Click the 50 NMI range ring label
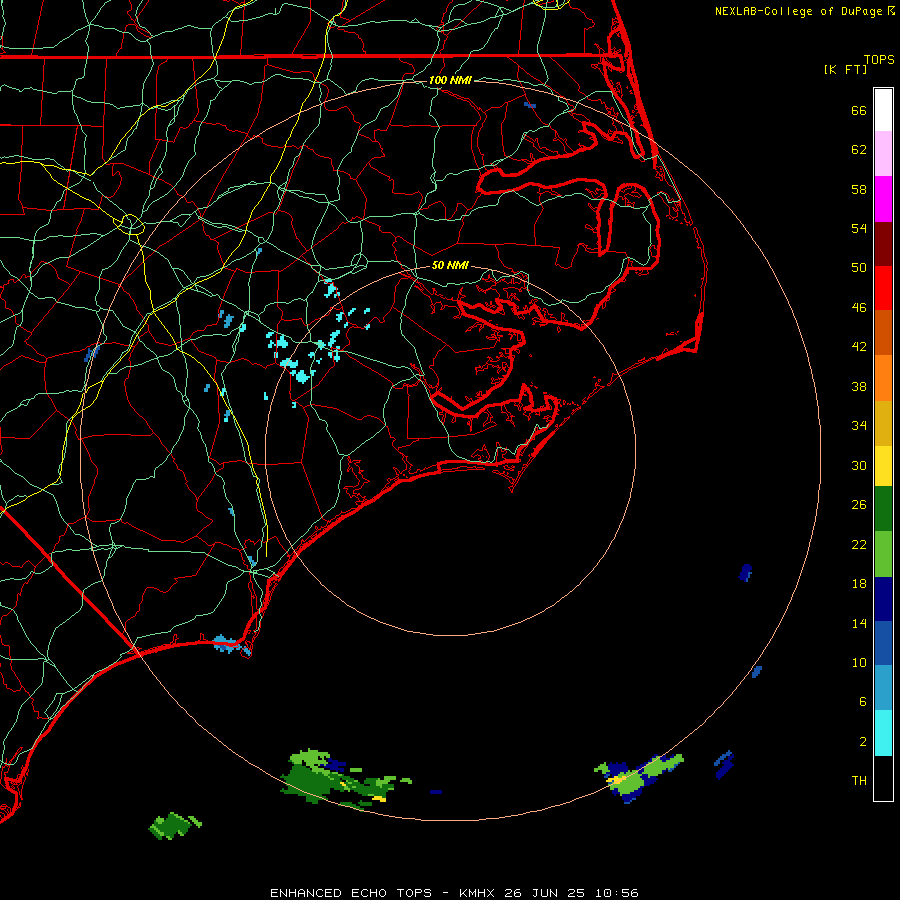900x900 pixels. 450,265
